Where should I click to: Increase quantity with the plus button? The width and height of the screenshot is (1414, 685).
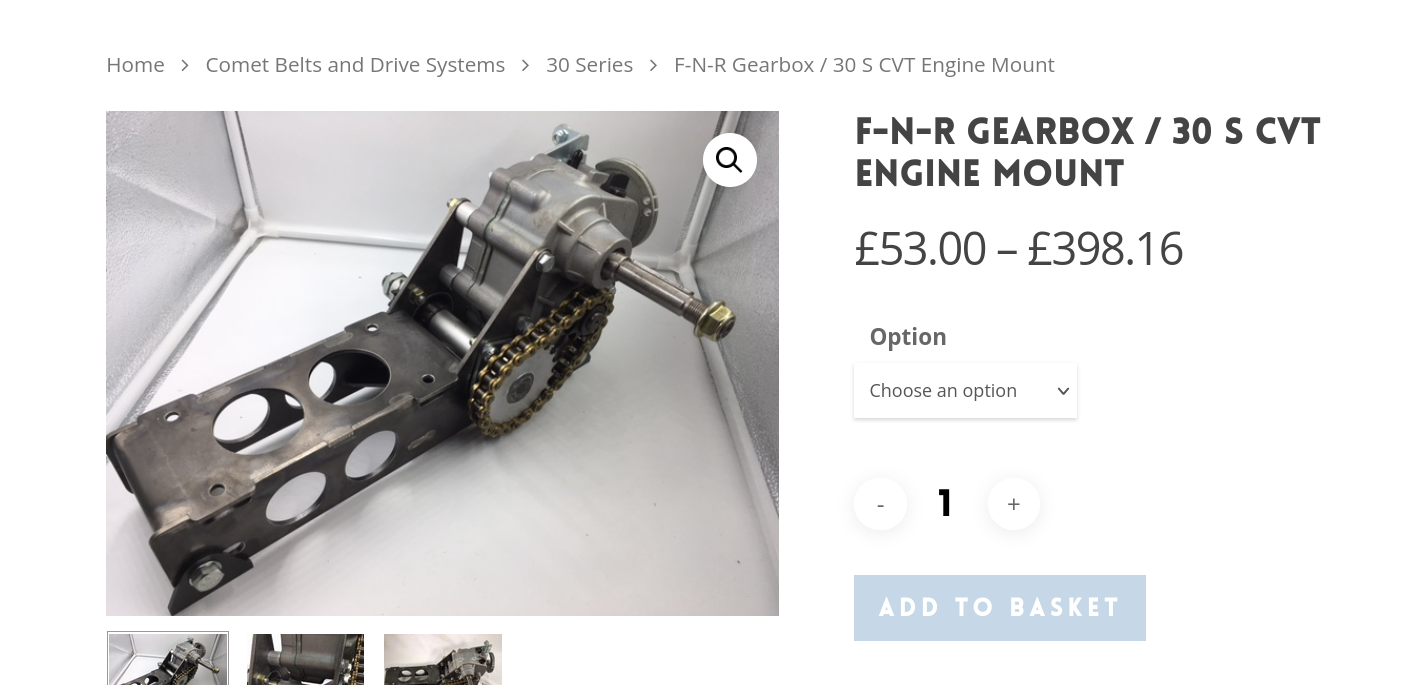click(x=1013, y=504)
